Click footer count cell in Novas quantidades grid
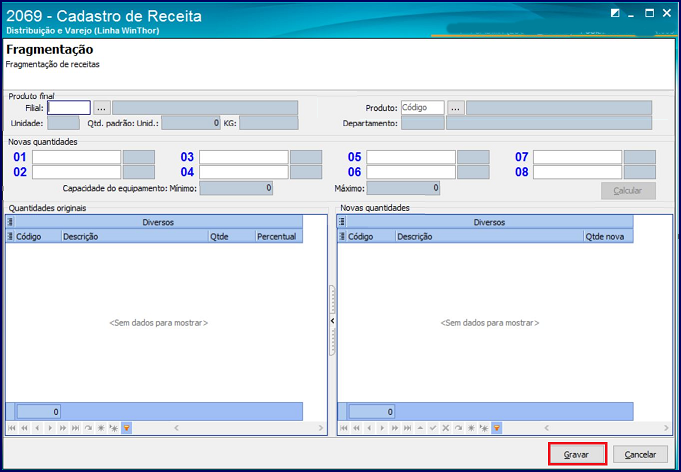 372,412
